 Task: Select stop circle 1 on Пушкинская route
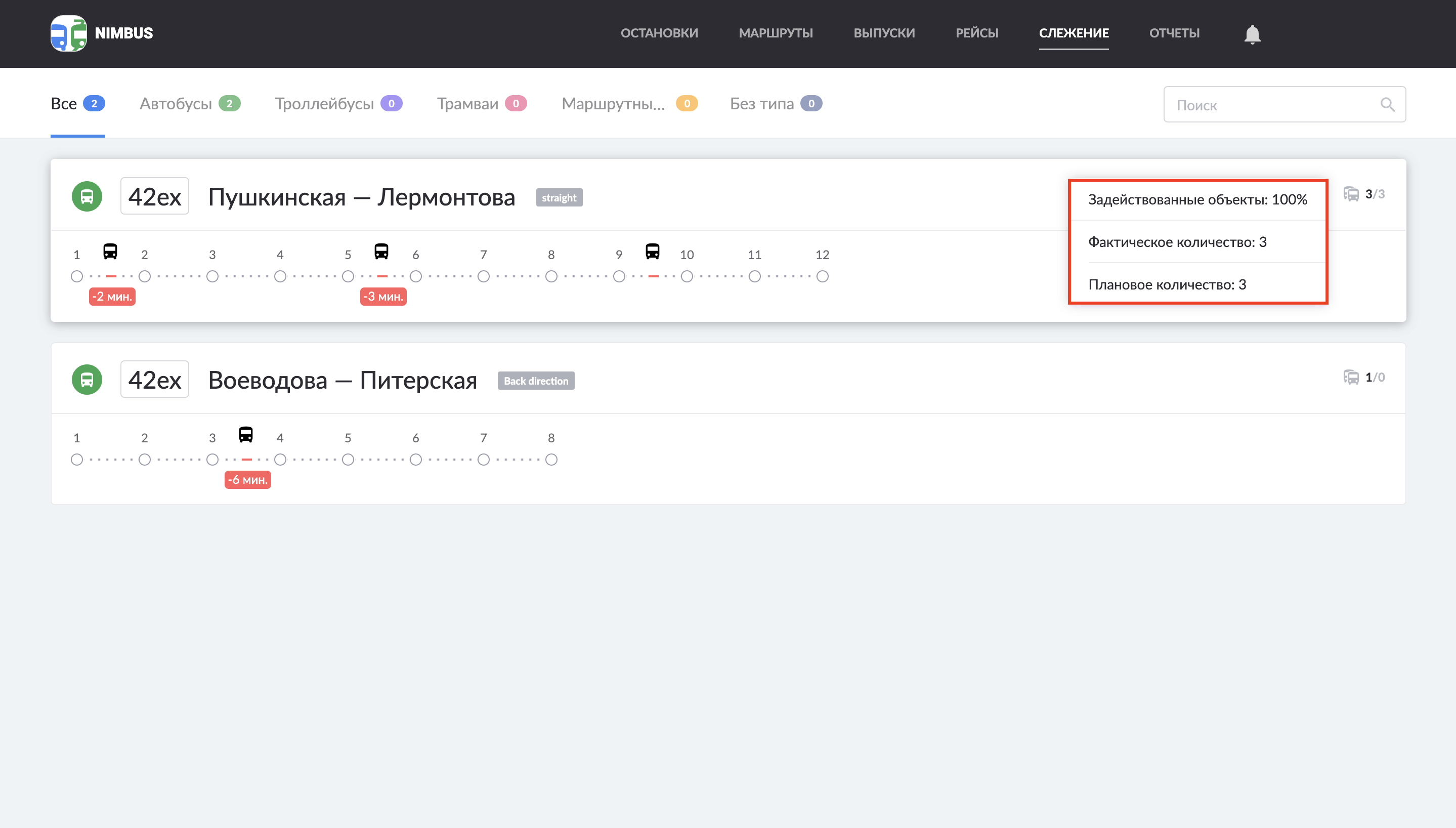77,277
